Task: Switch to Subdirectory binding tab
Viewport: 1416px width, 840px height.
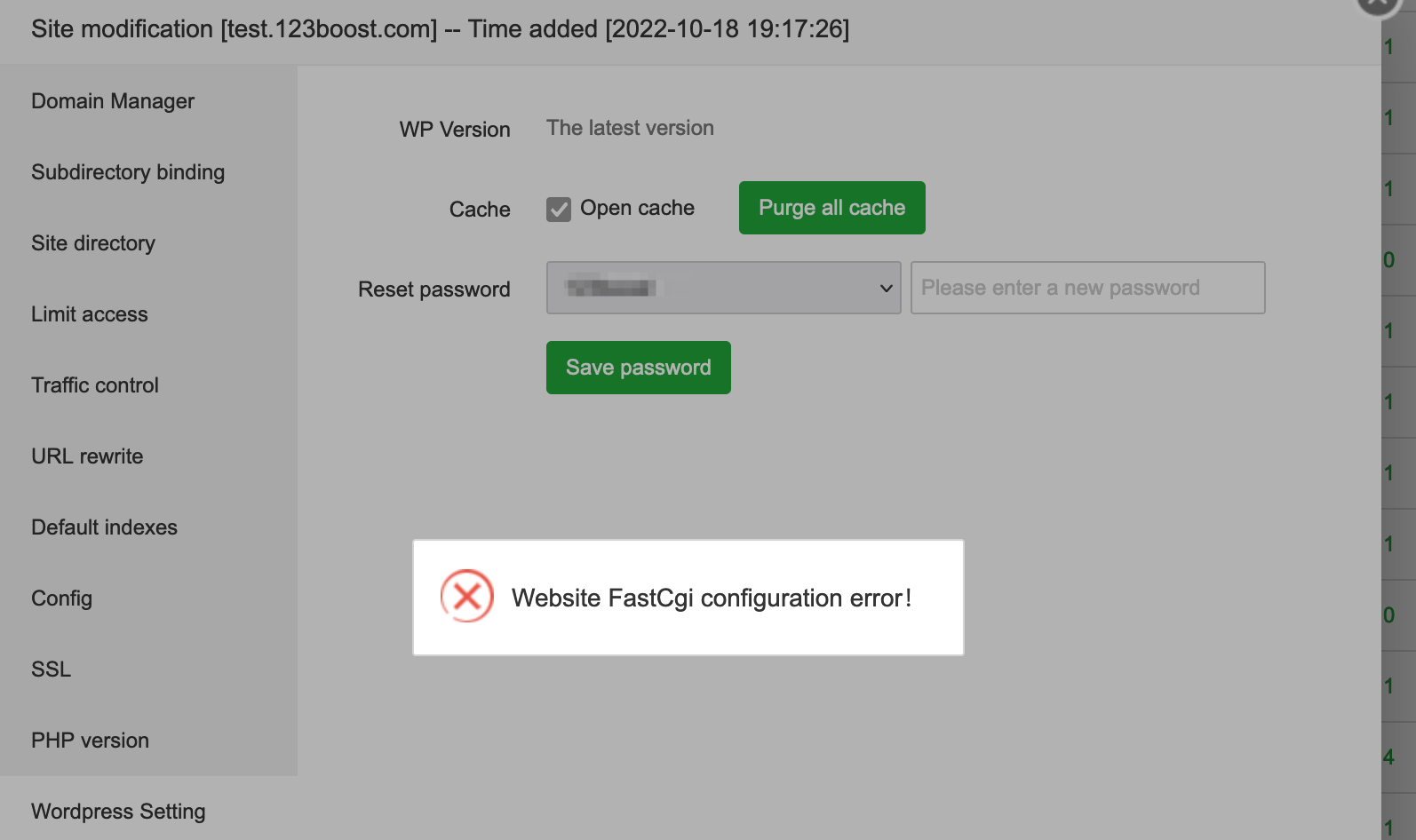Action: click(128, 172)
